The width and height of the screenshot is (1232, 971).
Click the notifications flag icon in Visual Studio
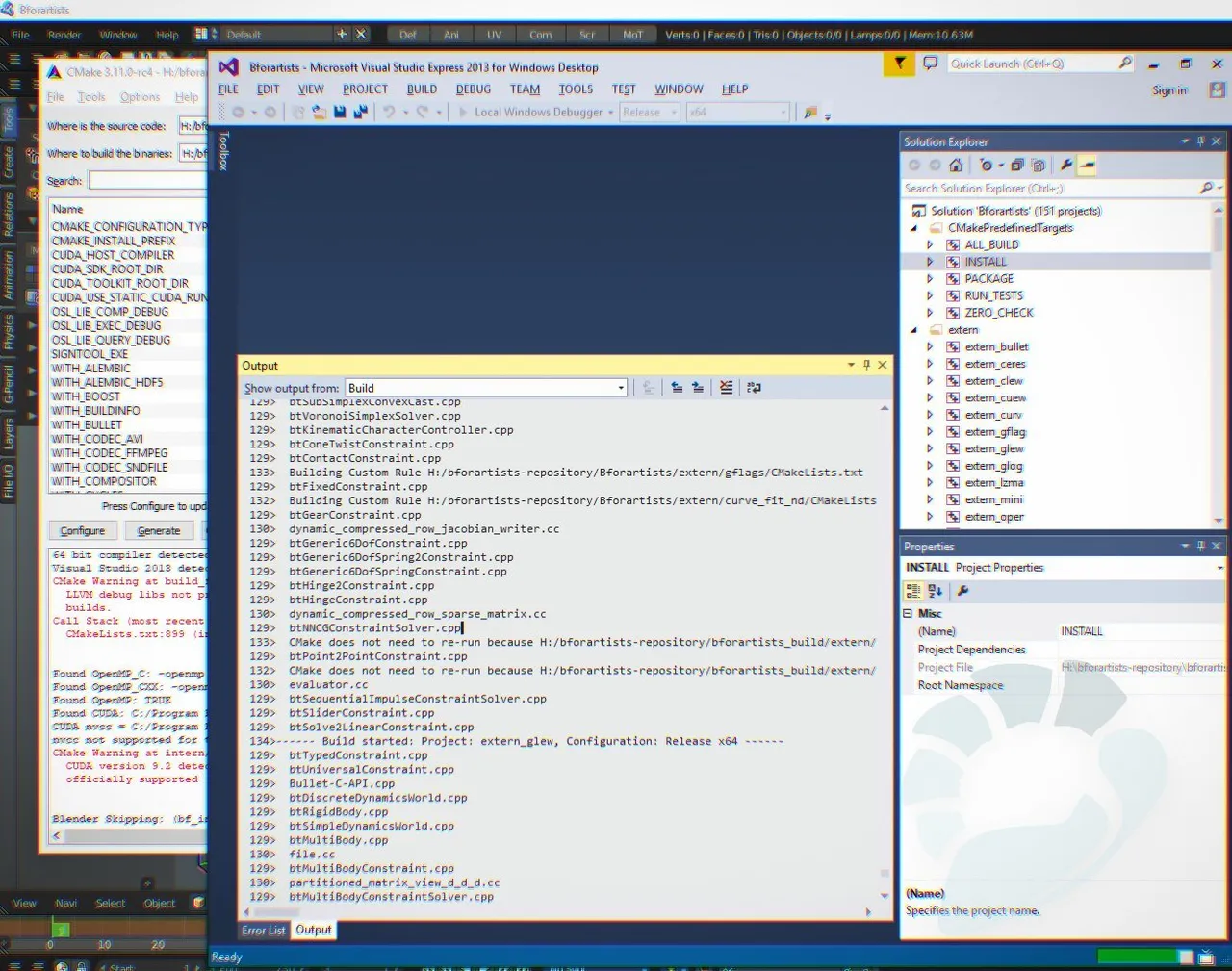click(x=899, y=64)
